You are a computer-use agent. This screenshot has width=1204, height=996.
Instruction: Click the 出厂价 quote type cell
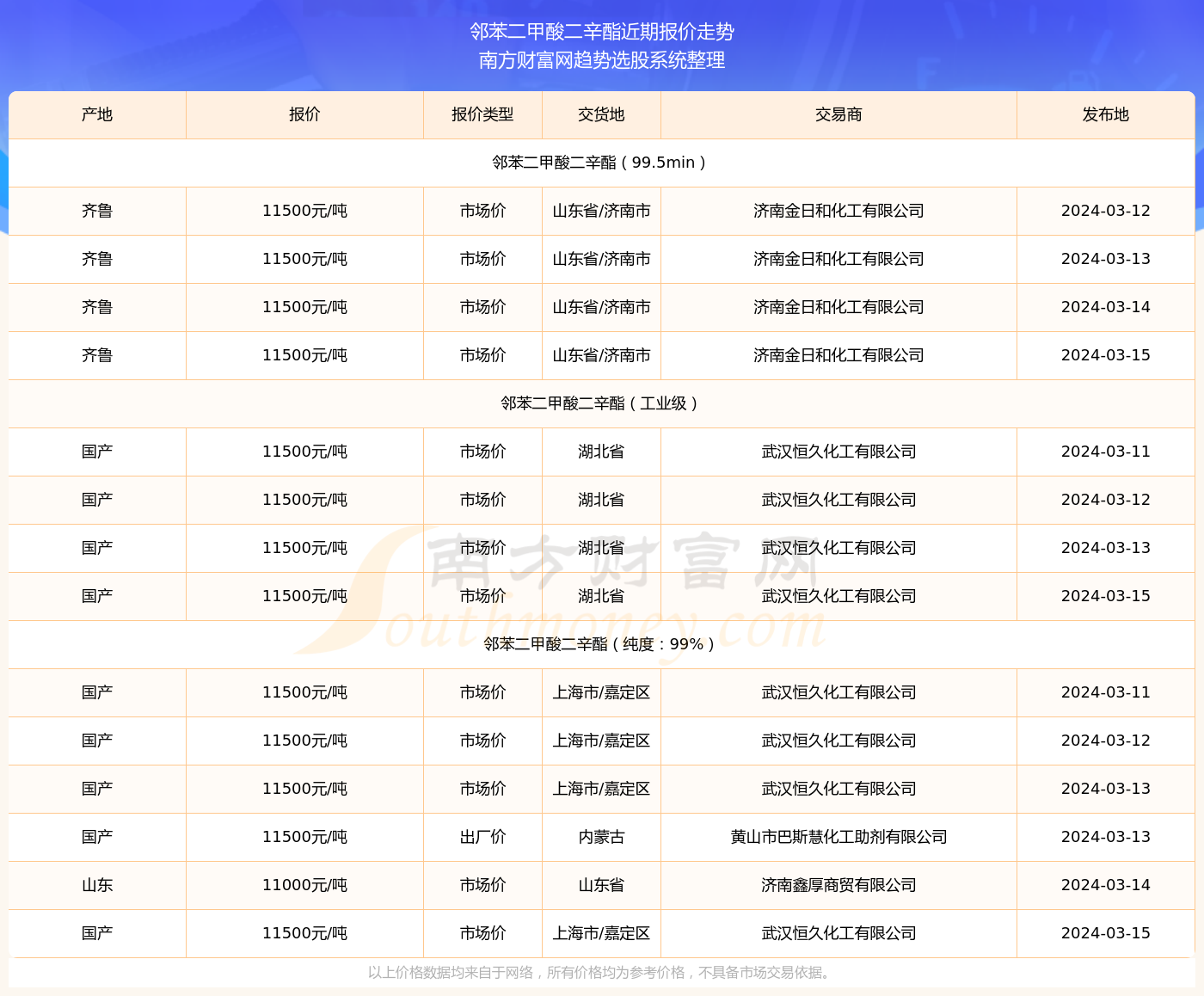click(482, 837)
